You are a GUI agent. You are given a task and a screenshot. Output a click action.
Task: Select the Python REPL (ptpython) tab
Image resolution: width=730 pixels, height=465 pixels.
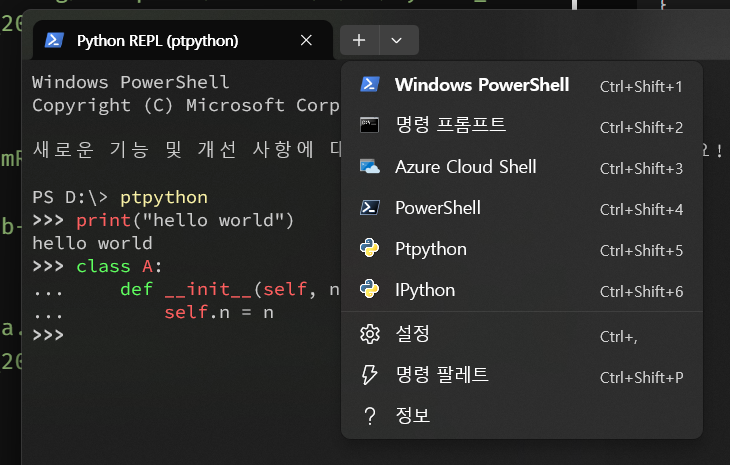tap(183, 40)
